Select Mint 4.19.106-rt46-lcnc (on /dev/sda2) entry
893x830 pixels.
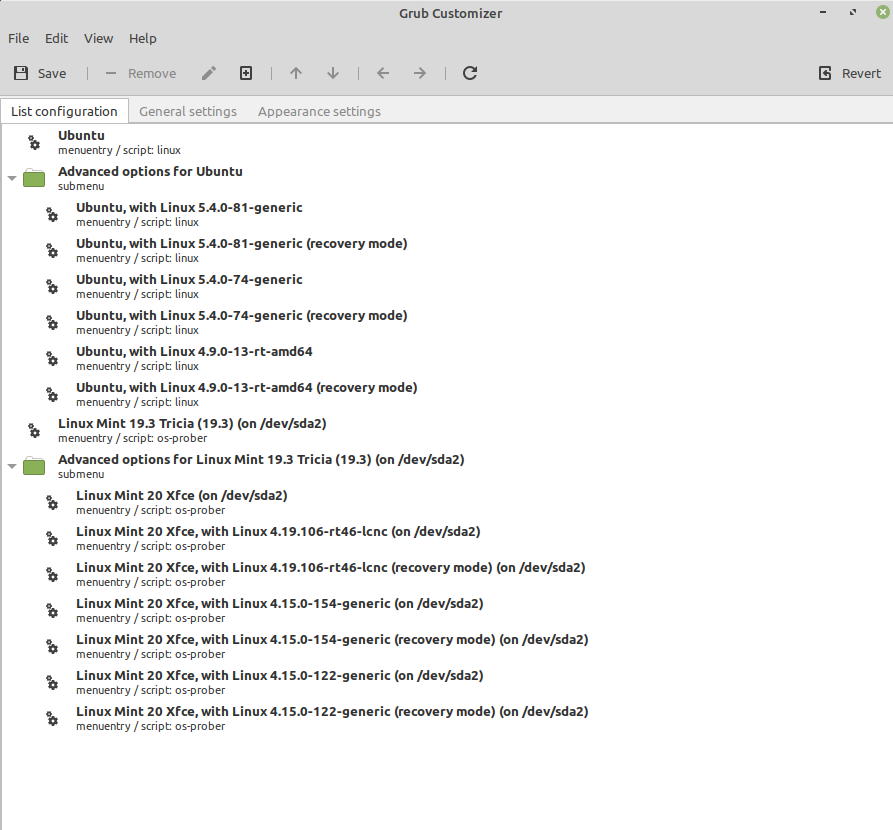pyautogui.click(x=446, y=538)
